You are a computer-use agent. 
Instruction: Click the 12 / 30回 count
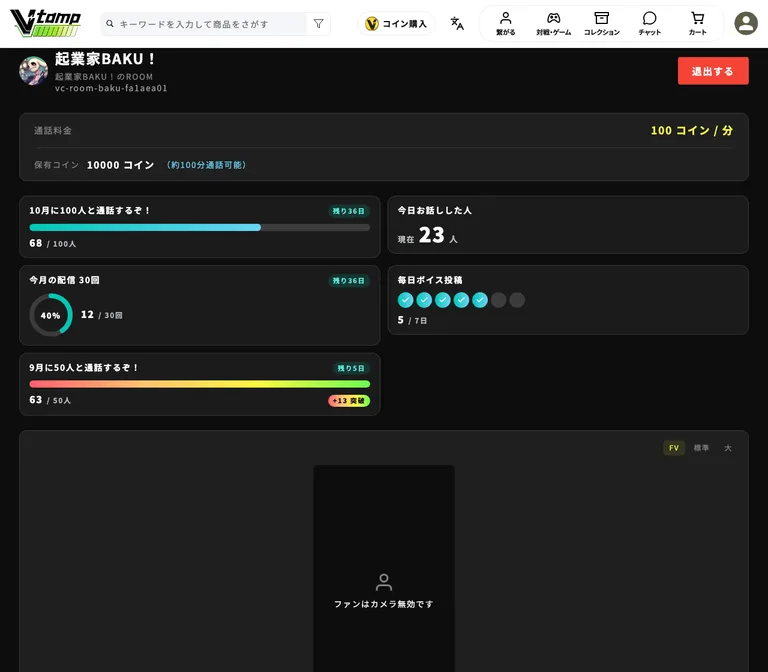point(101,315)
